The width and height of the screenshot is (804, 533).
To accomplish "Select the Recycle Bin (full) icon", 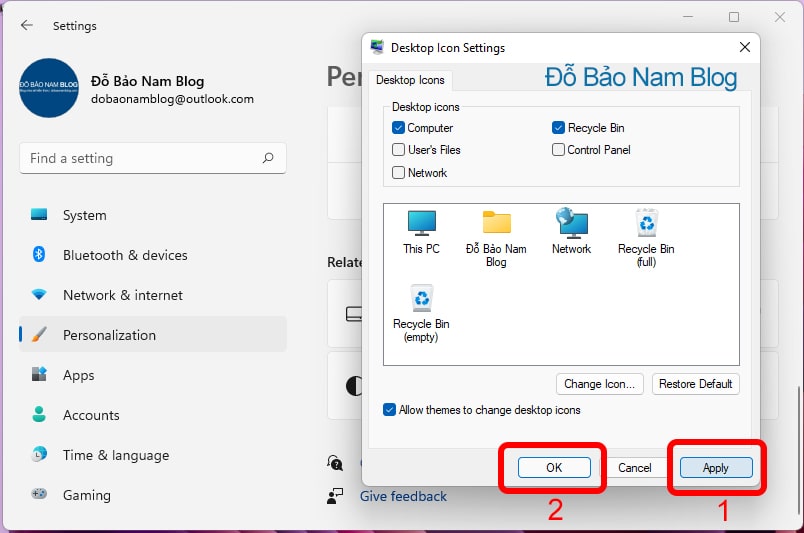I will (646, 223).
